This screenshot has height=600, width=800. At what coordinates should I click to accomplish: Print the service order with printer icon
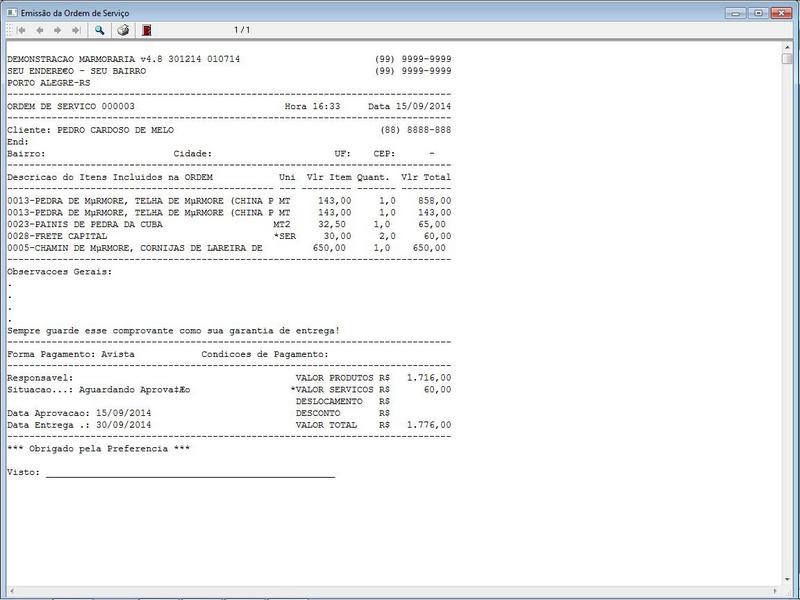(x=123, y=30)
